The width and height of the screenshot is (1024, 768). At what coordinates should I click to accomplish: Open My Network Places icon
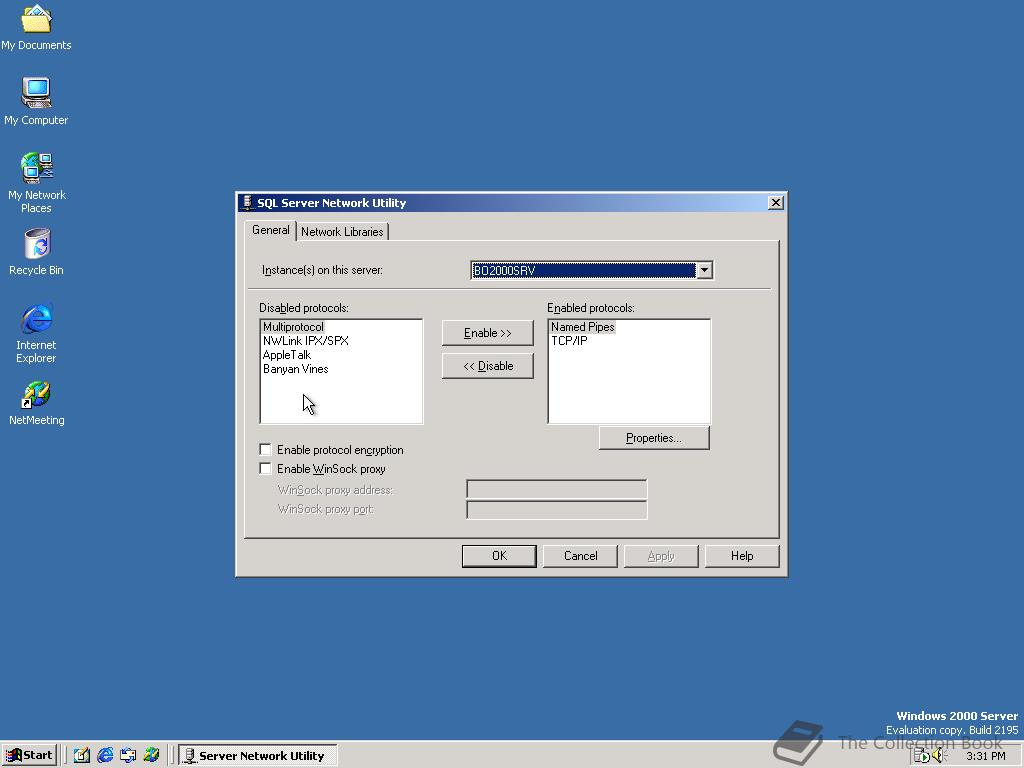[36, 182]
